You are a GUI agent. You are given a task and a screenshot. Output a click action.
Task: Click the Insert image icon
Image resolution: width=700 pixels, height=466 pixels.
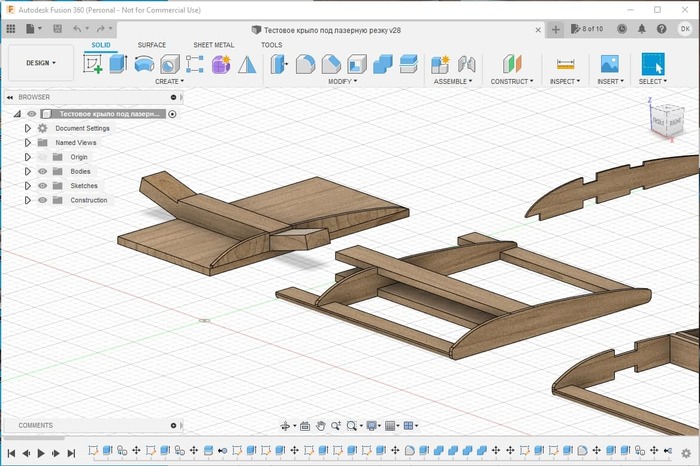pyautogui.click(x=609, y=64)
